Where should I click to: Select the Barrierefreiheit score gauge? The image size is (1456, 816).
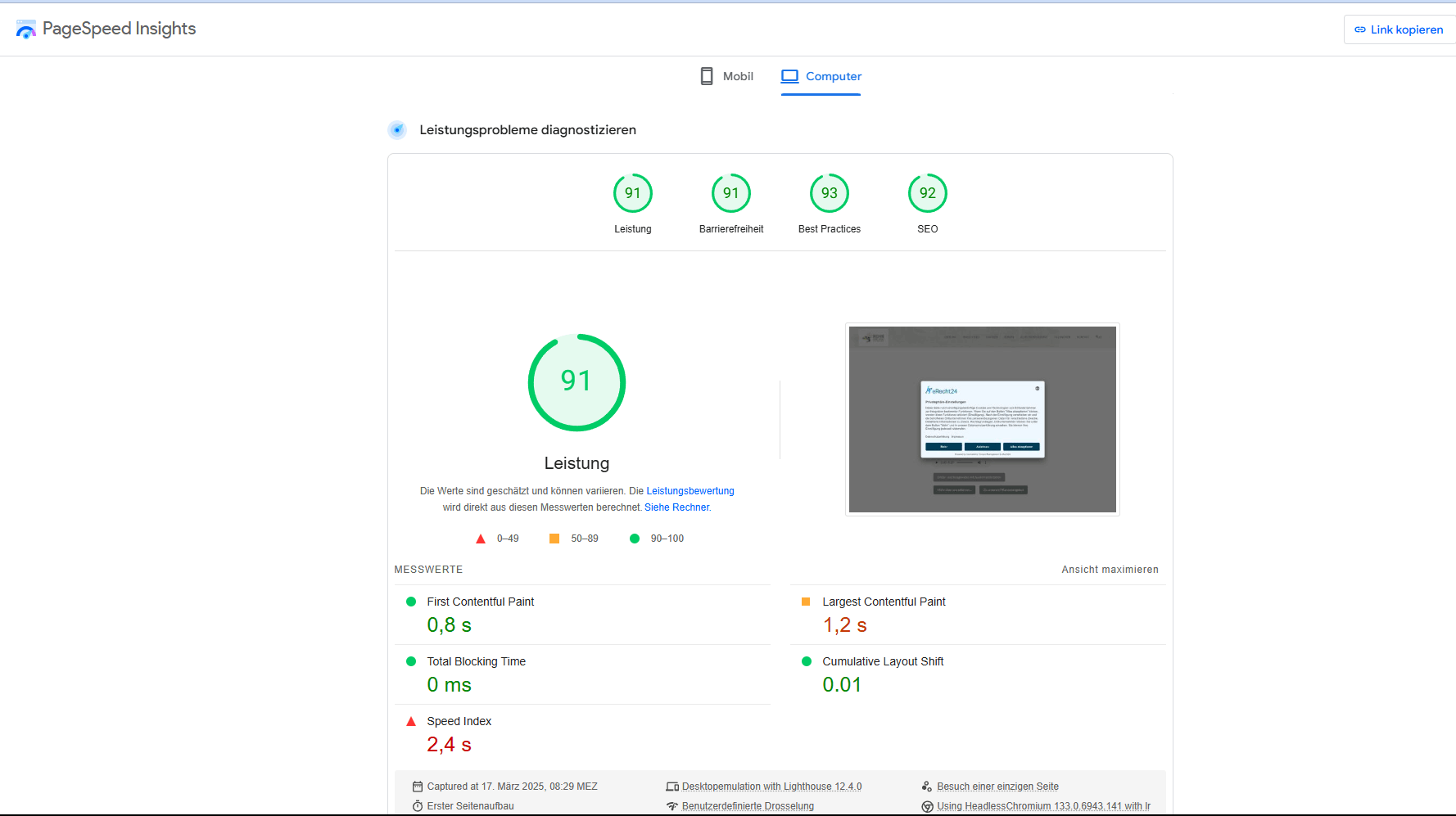coord(730,194)
